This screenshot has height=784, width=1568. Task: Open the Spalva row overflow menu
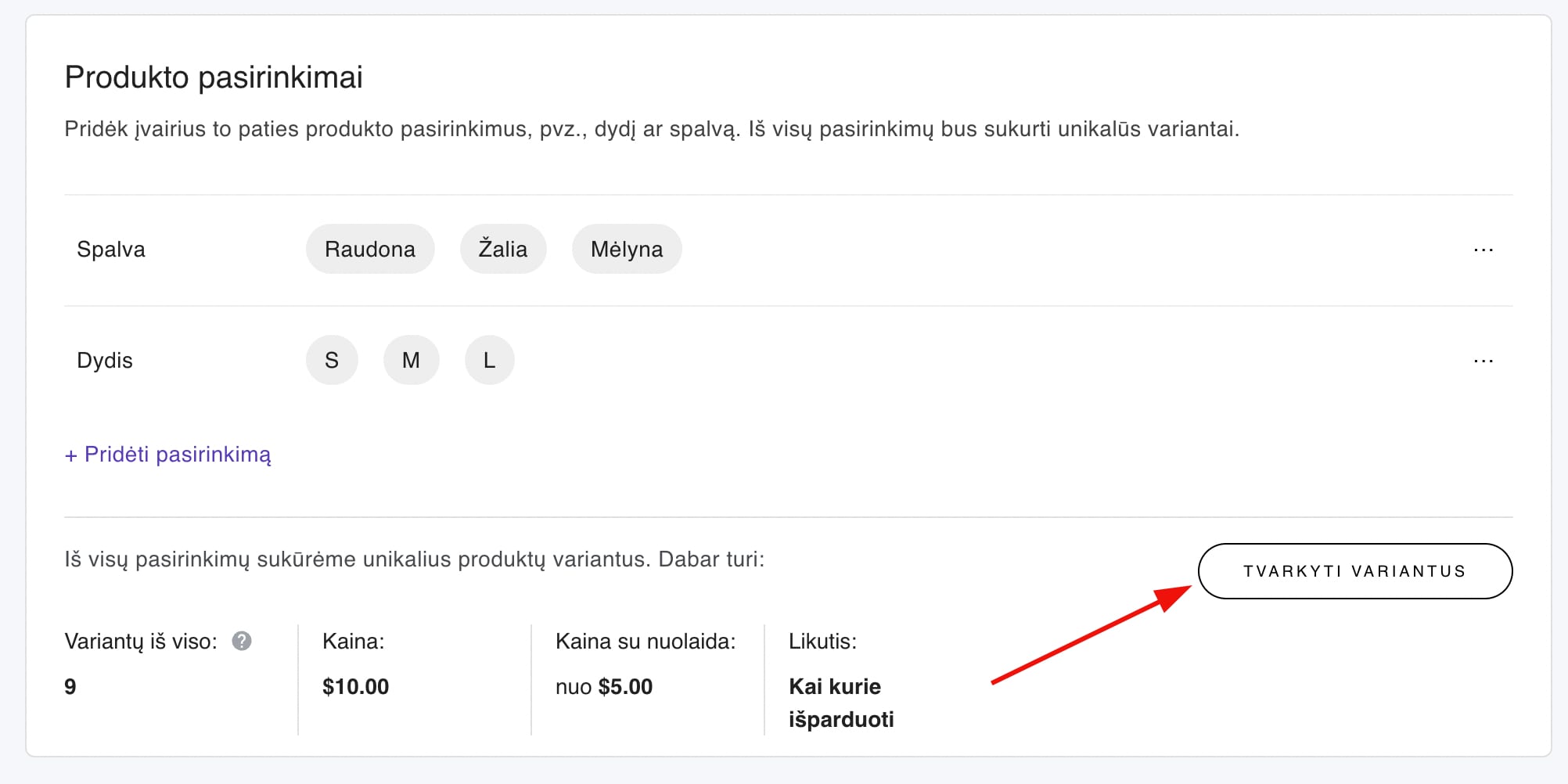click(1483, 249)
